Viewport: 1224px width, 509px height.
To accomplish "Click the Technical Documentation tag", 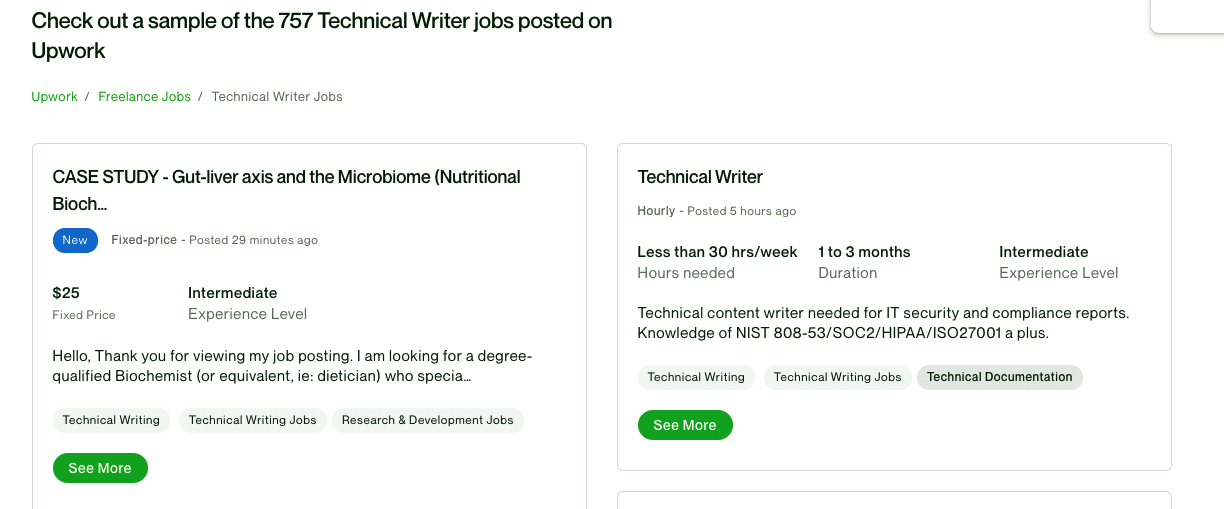I will tap(999, 377).
